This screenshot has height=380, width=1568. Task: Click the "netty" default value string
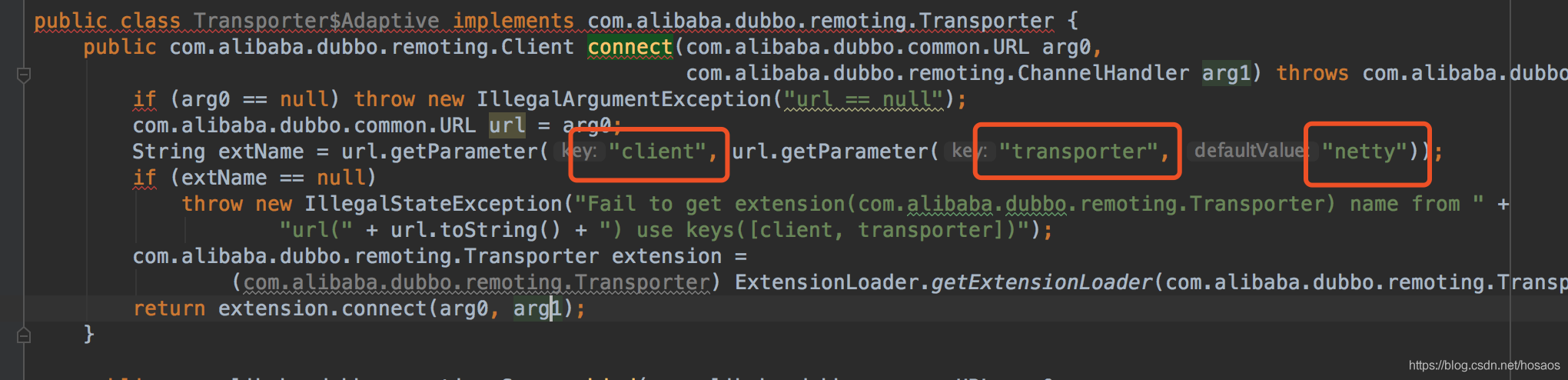pyautogui.click(x=1364, y=152)
